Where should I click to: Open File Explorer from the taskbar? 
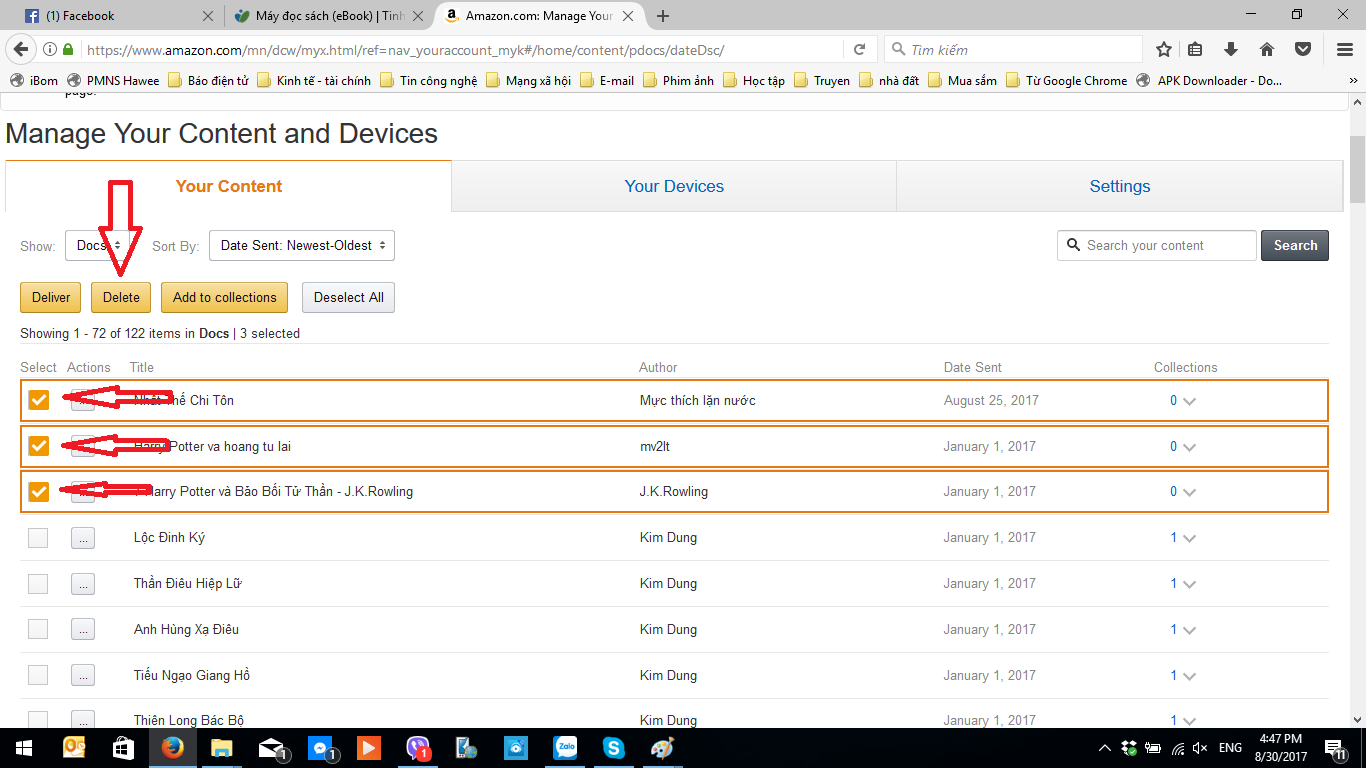click(221, 748)
